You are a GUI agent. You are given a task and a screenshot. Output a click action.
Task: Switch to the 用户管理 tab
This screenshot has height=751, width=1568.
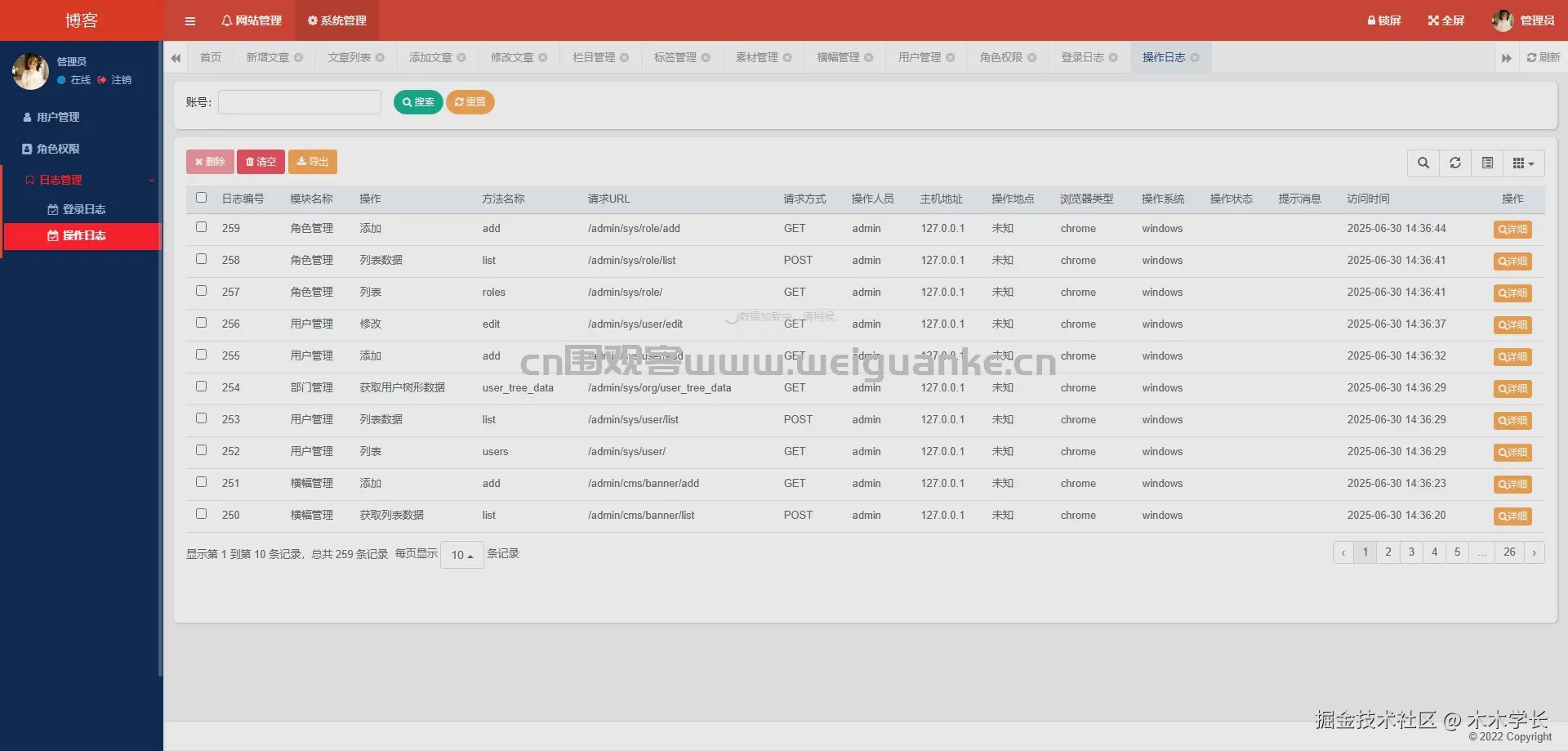click(x=920, y=58)
